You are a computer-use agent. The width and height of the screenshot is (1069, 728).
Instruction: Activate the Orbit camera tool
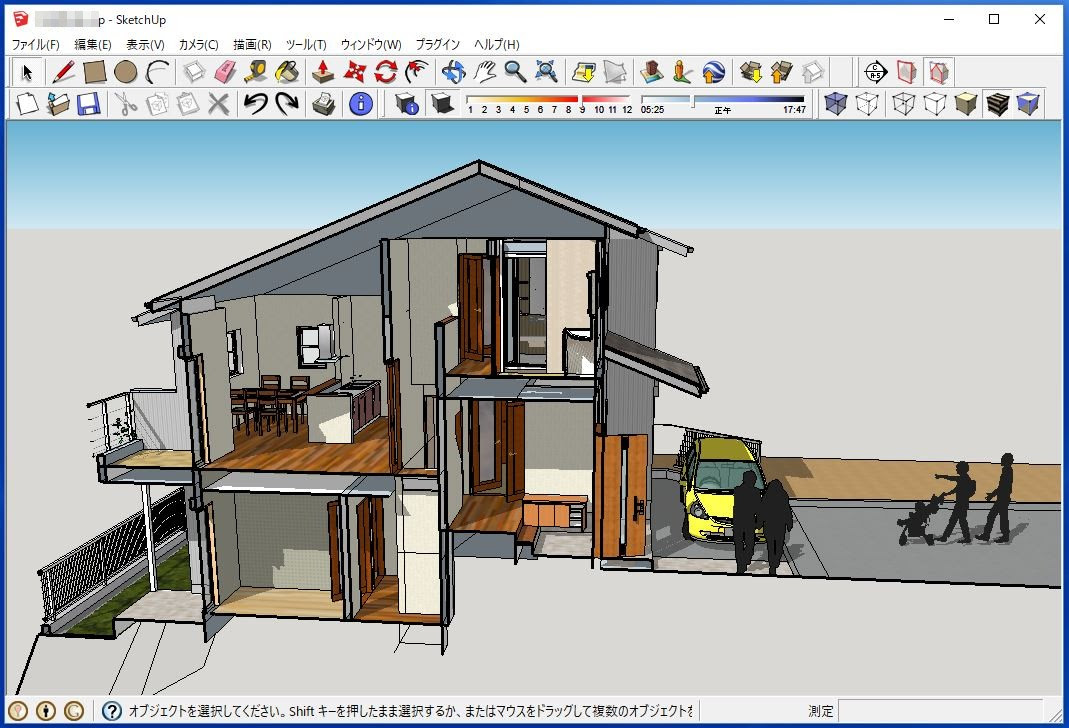pos(453,72)
